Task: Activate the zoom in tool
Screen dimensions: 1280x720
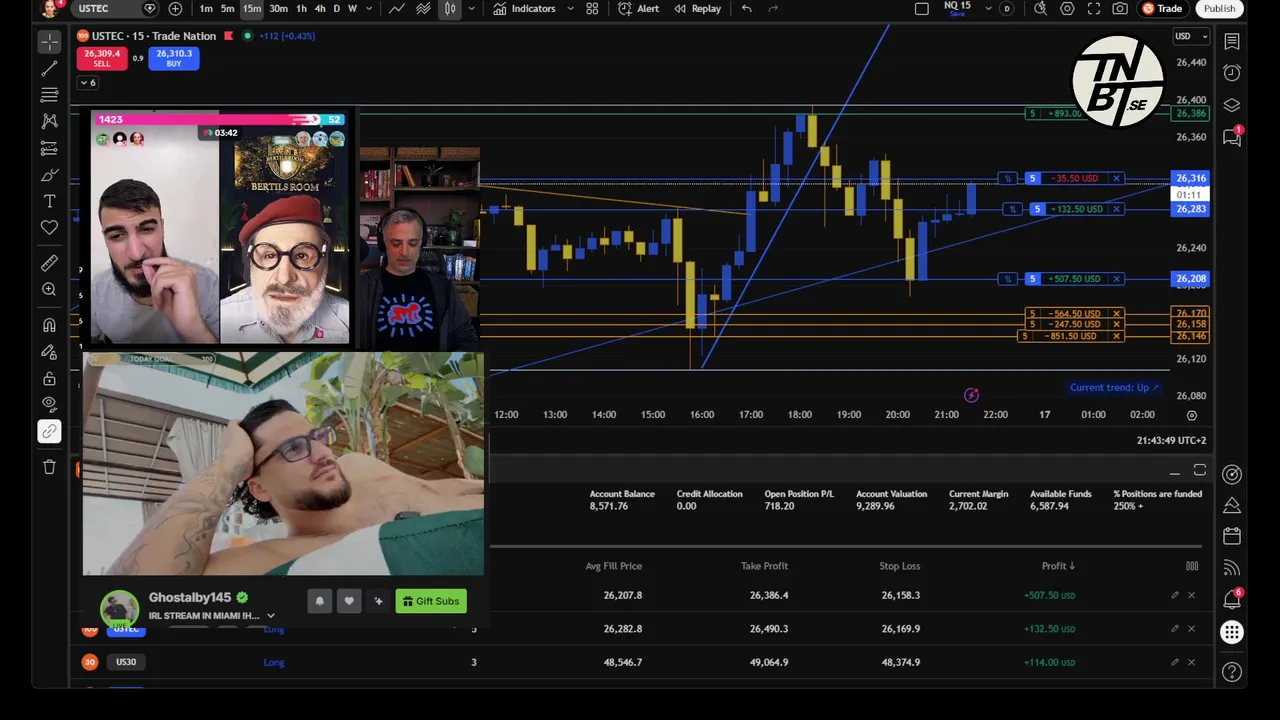Action: (x=49, y=289)
